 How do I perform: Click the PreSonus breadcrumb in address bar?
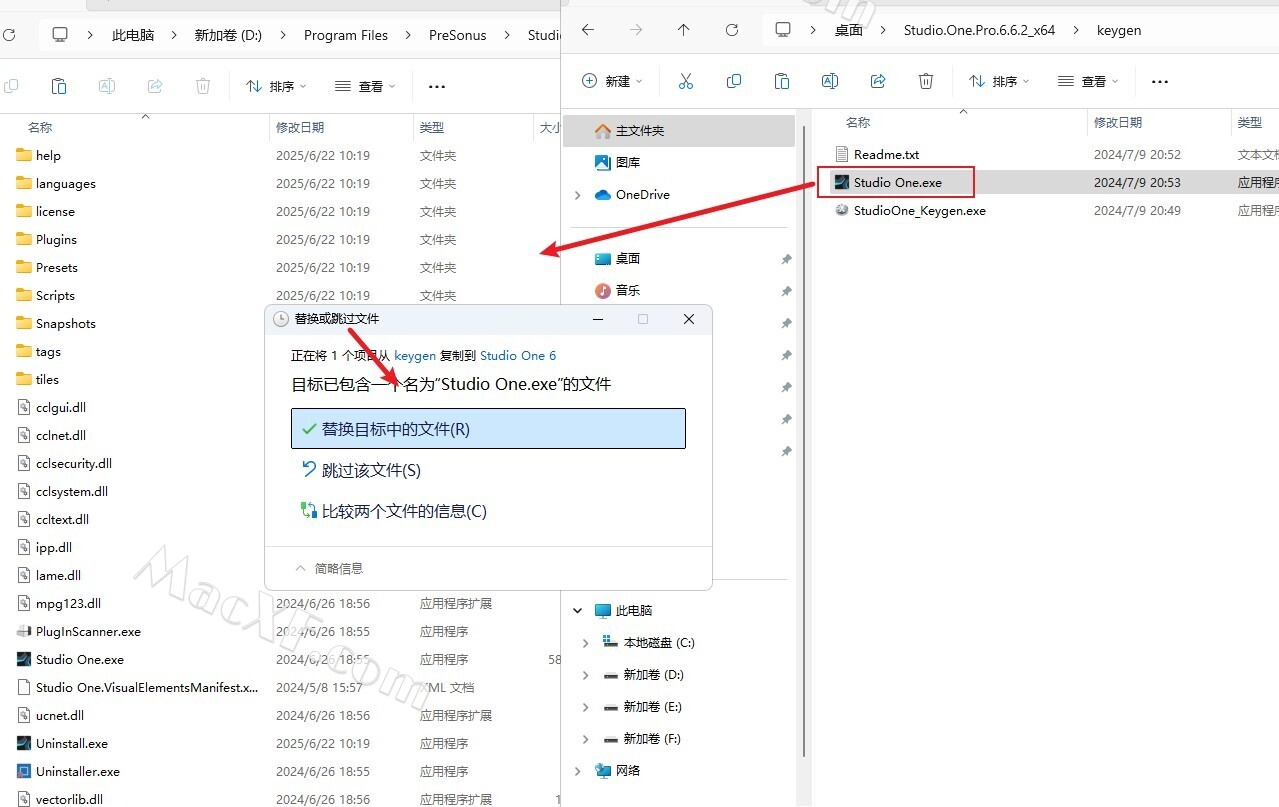(458, 35)
